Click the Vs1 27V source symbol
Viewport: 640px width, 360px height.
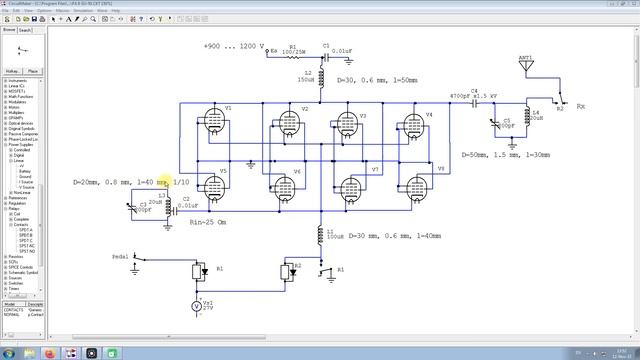click(x=196, y=306)
